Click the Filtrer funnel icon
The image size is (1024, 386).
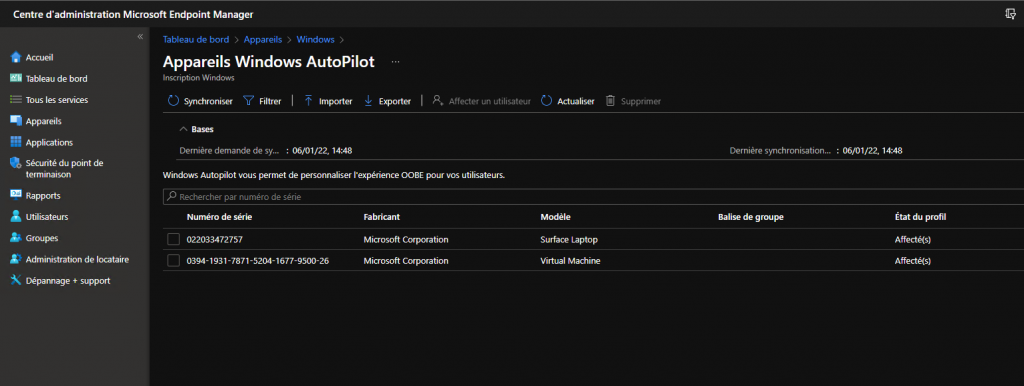248,101
